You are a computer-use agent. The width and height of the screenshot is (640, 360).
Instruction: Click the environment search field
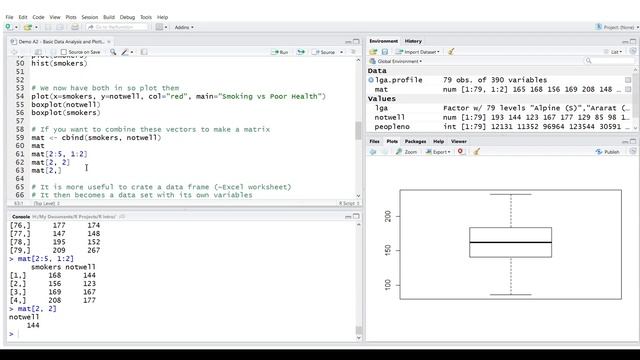pyautogui.click(x=609, y=61)
